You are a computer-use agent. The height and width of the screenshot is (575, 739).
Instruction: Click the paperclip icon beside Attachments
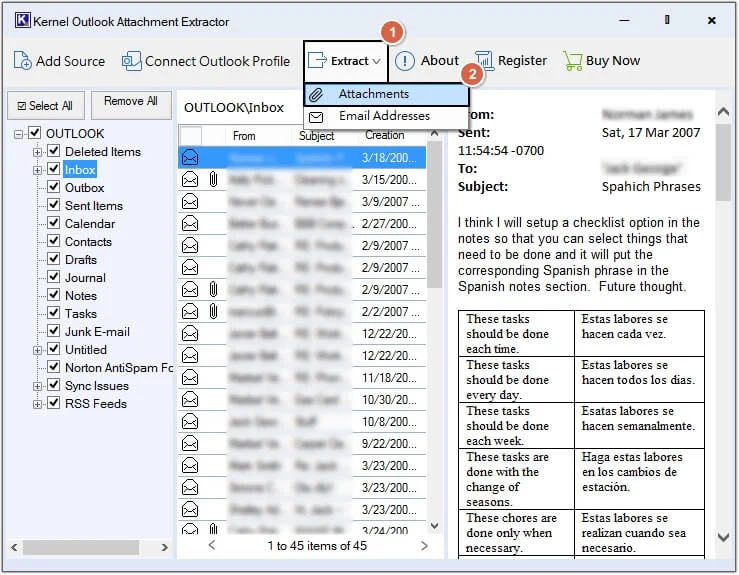316,95
